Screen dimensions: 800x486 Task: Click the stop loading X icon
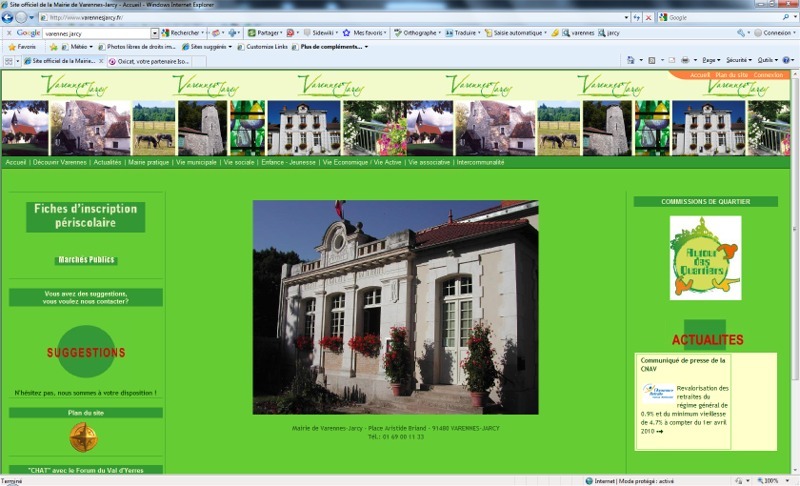[648, 17]
